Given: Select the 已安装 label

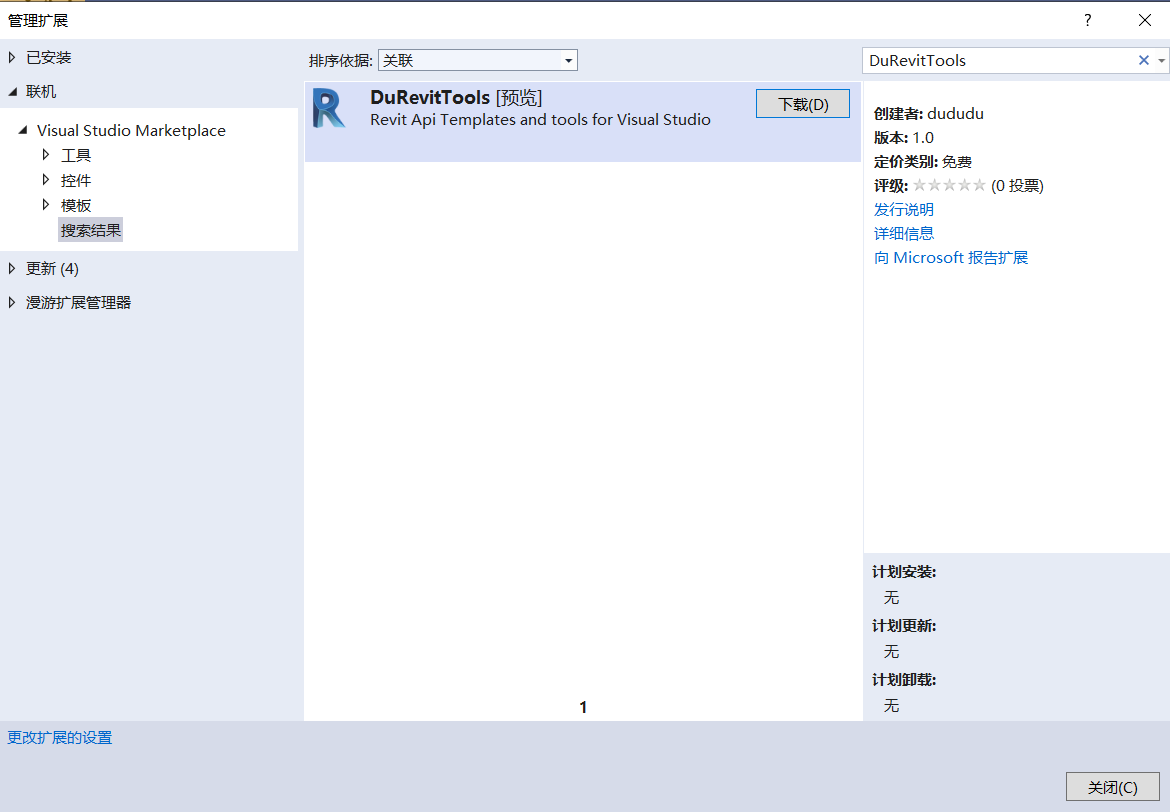Looking at the screenshot, I should tap(49, 57).
